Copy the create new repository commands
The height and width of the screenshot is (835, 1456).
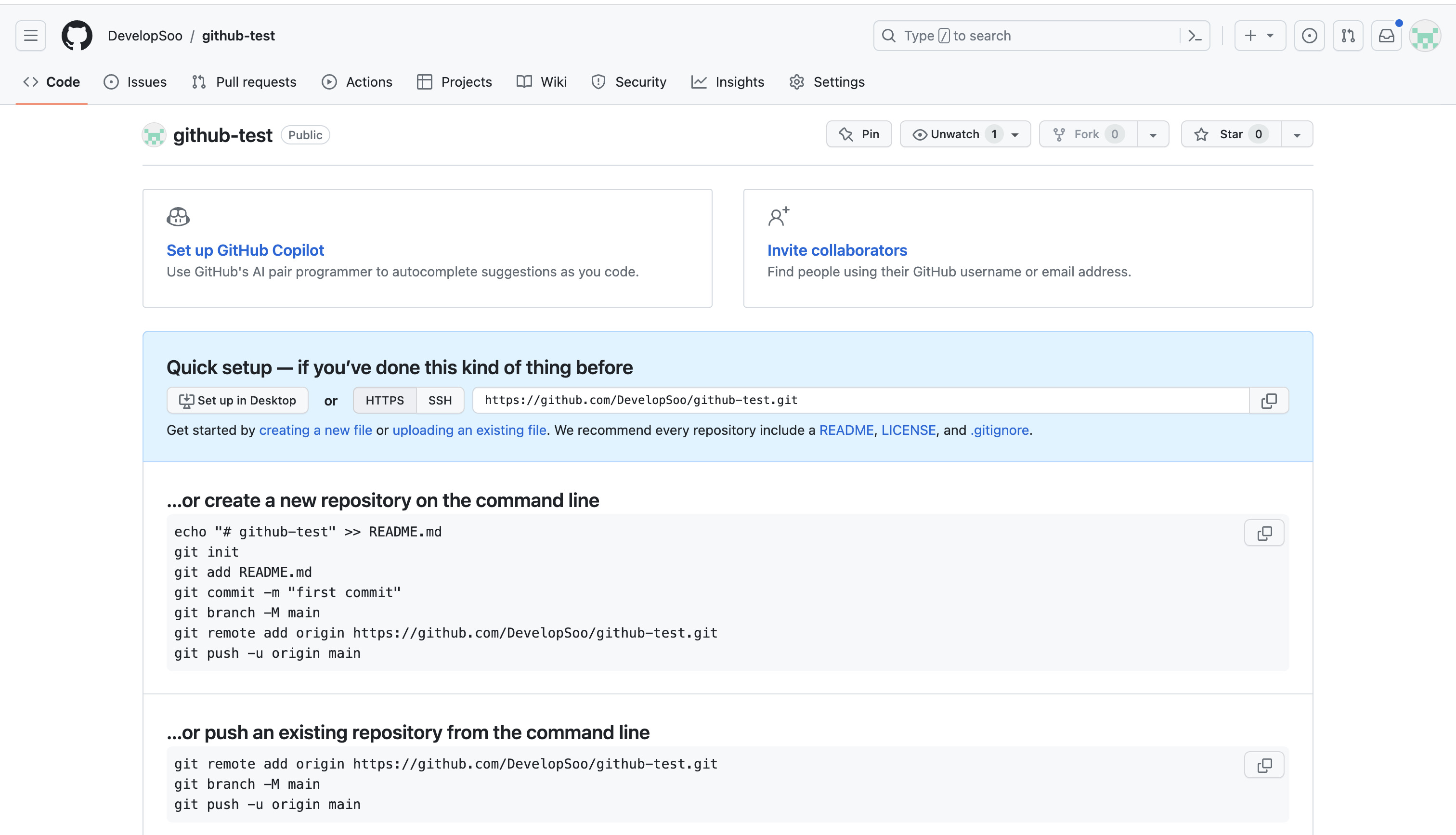click(1264, 533)
